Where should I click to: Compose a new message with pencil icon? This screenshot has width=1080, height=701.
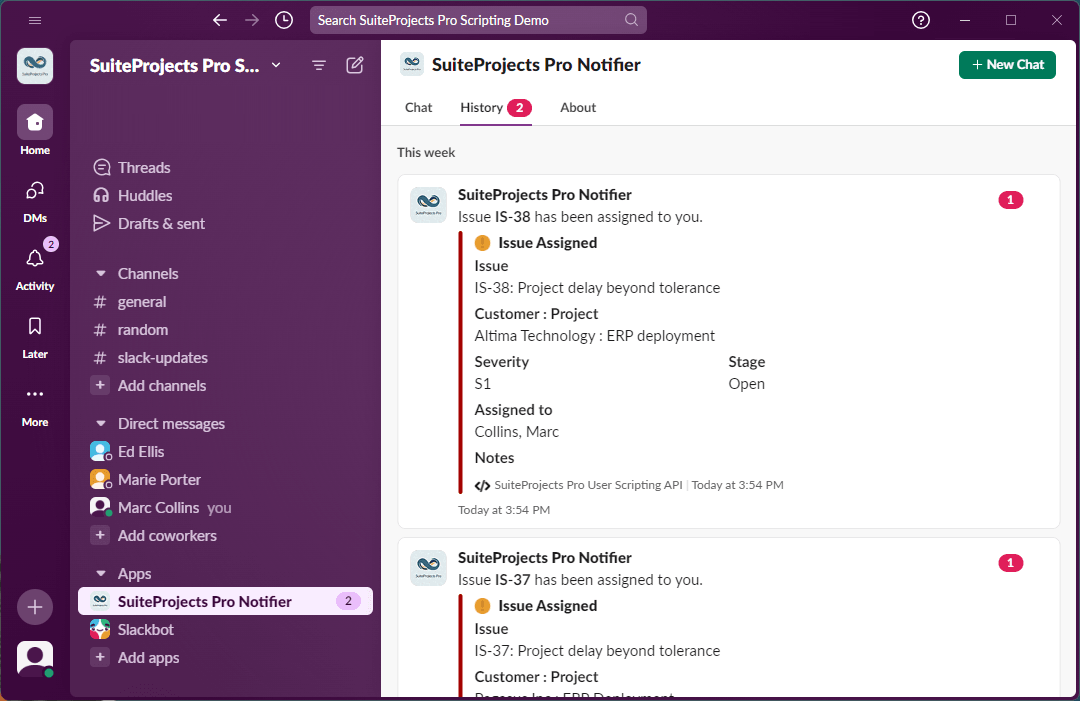click(x=355, y=65)
